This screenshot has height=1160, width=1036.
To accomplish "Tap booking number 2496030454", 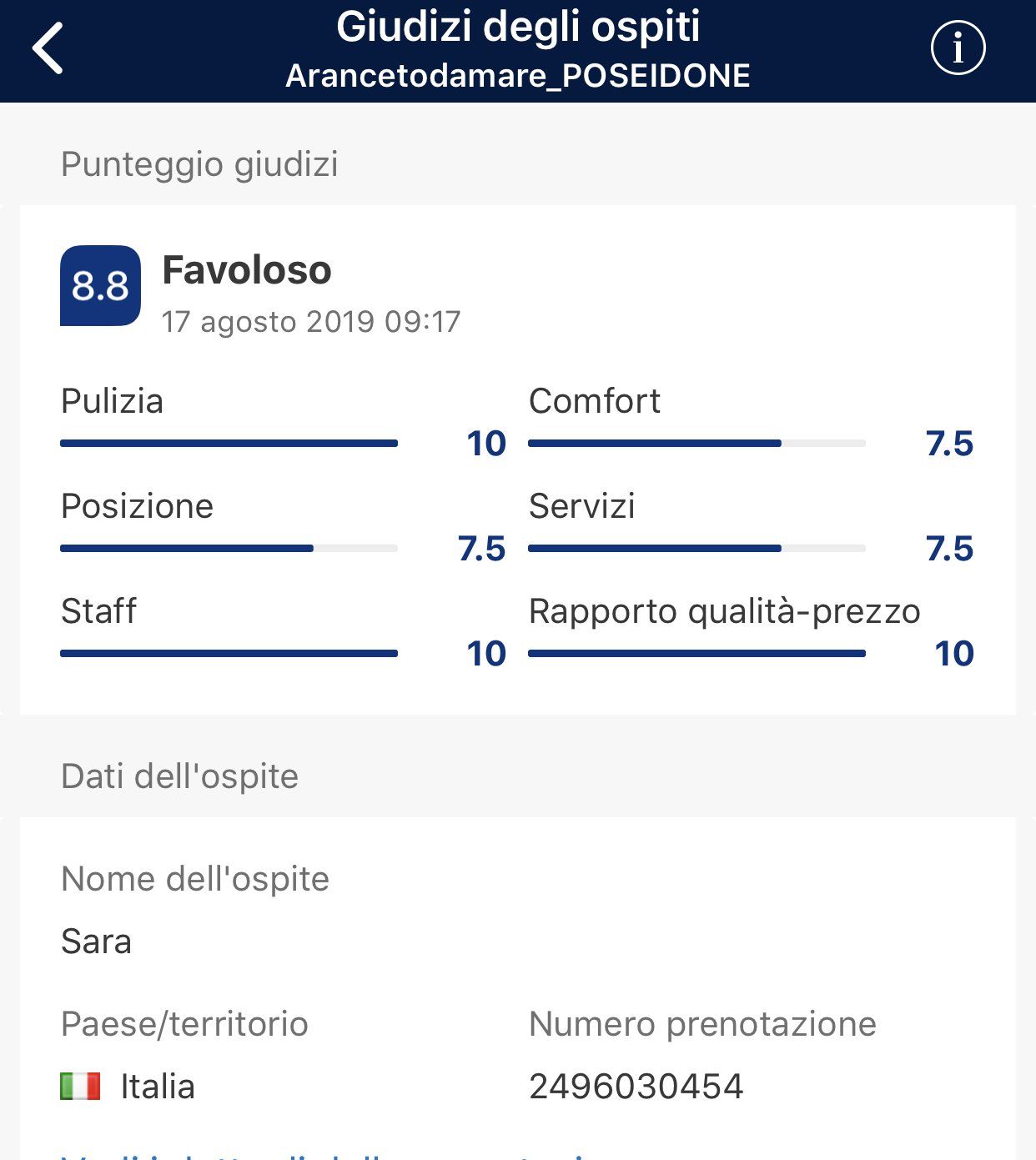I will (x=636, y=1087).
